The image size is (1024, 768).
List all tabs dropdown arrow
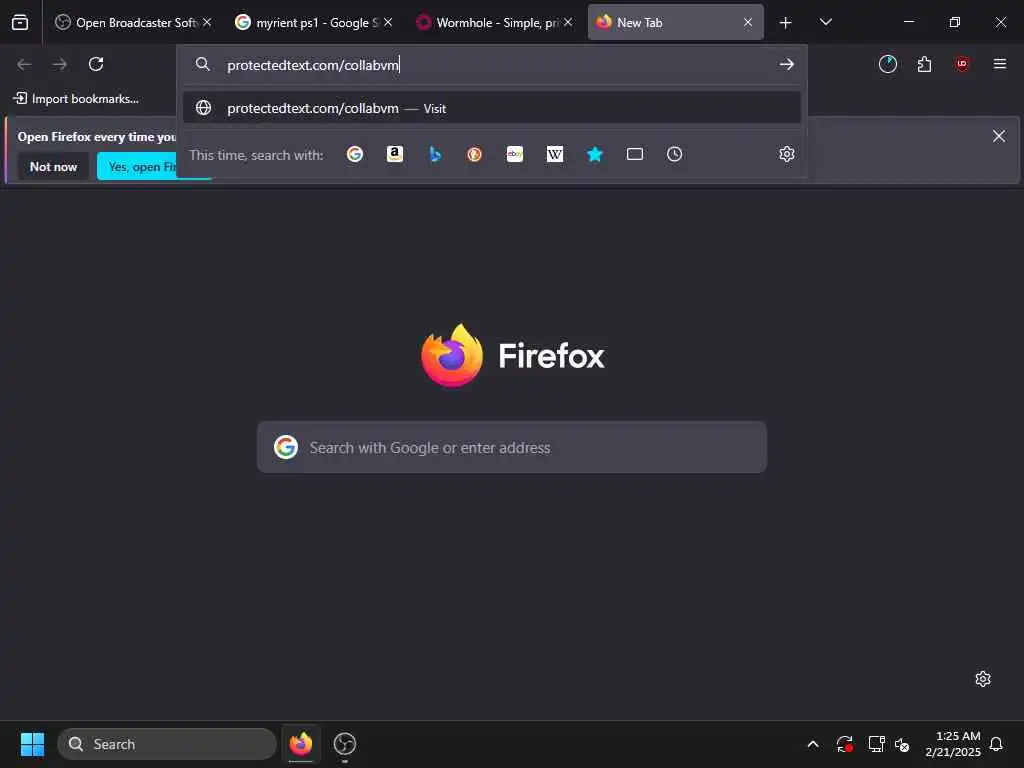tap(825, 23)
